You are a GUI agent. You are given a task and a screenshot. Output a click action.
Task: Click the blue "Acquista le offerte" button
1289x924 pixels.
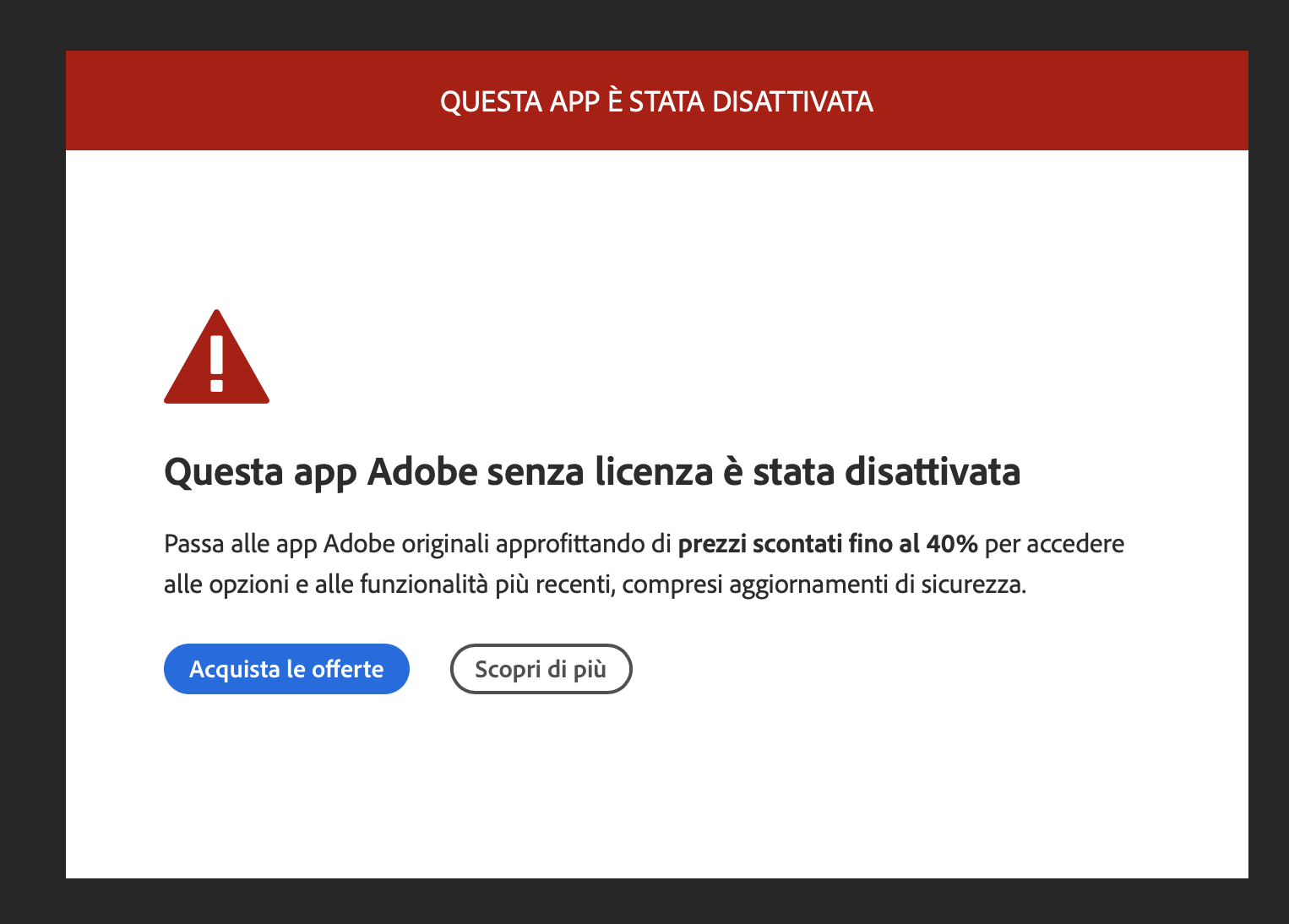tap(286, 669)
